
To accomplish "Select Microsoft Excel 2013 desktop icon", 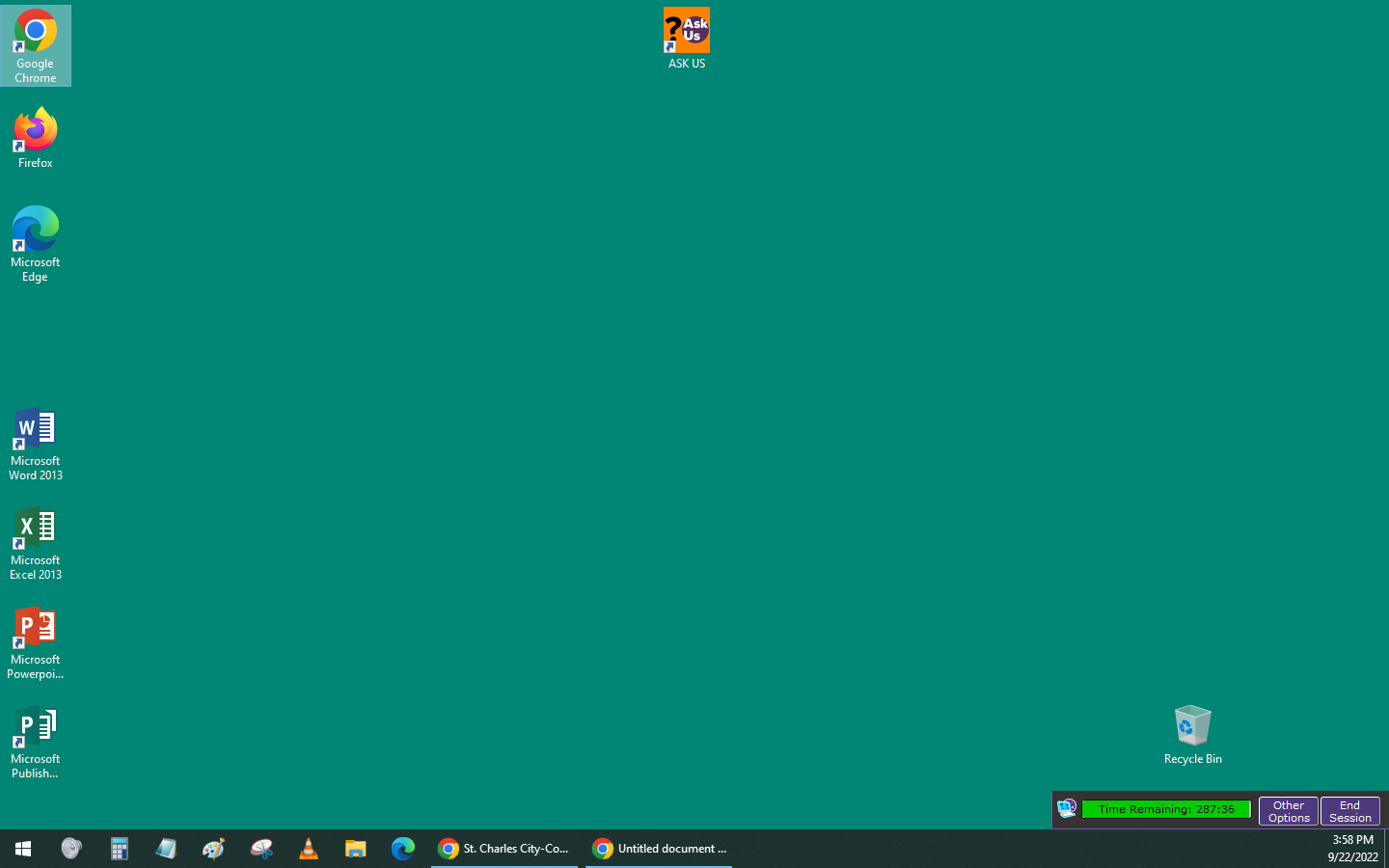I will pyautogui.click(x=36, y=543).
